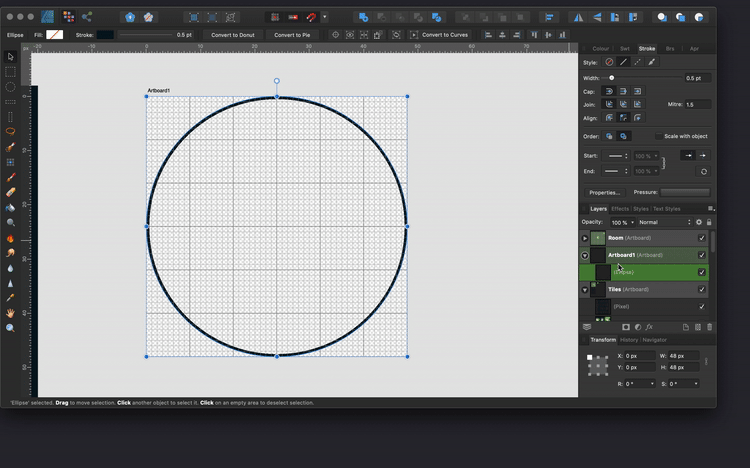Set stroke style to textured brush
The image size is (750, 468).
pyautogui.click(x=651, y=62)
